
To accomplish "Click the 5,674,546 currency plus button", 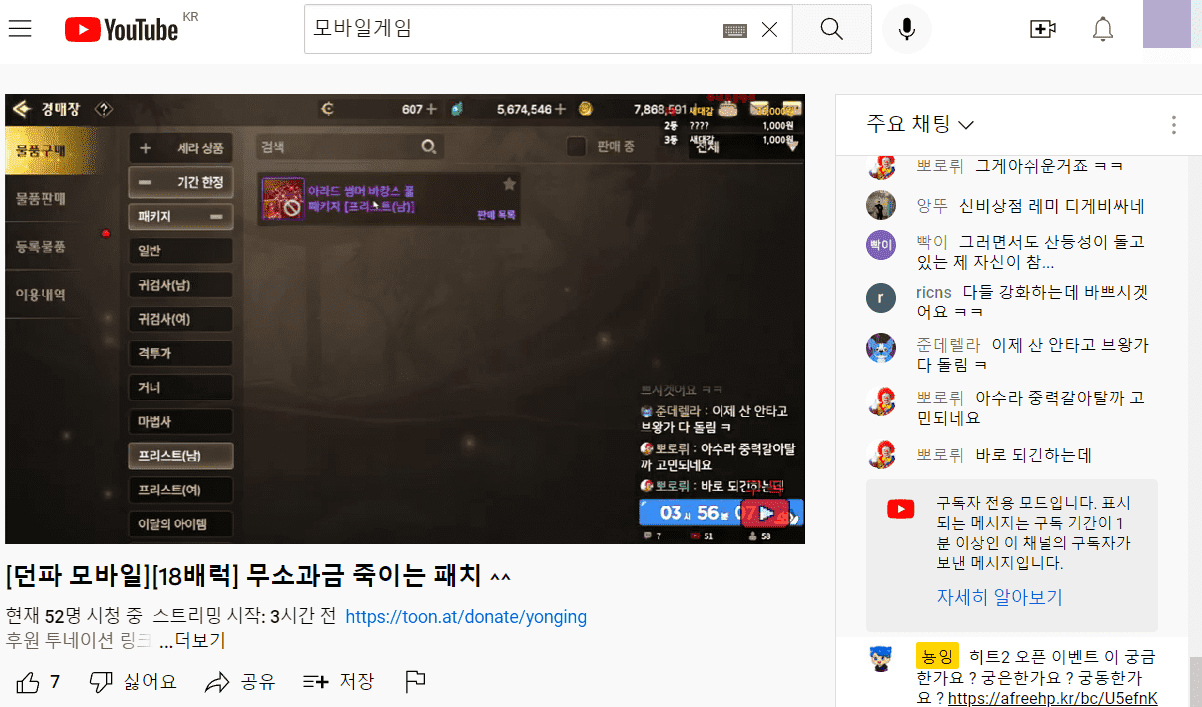I will 561,109.
